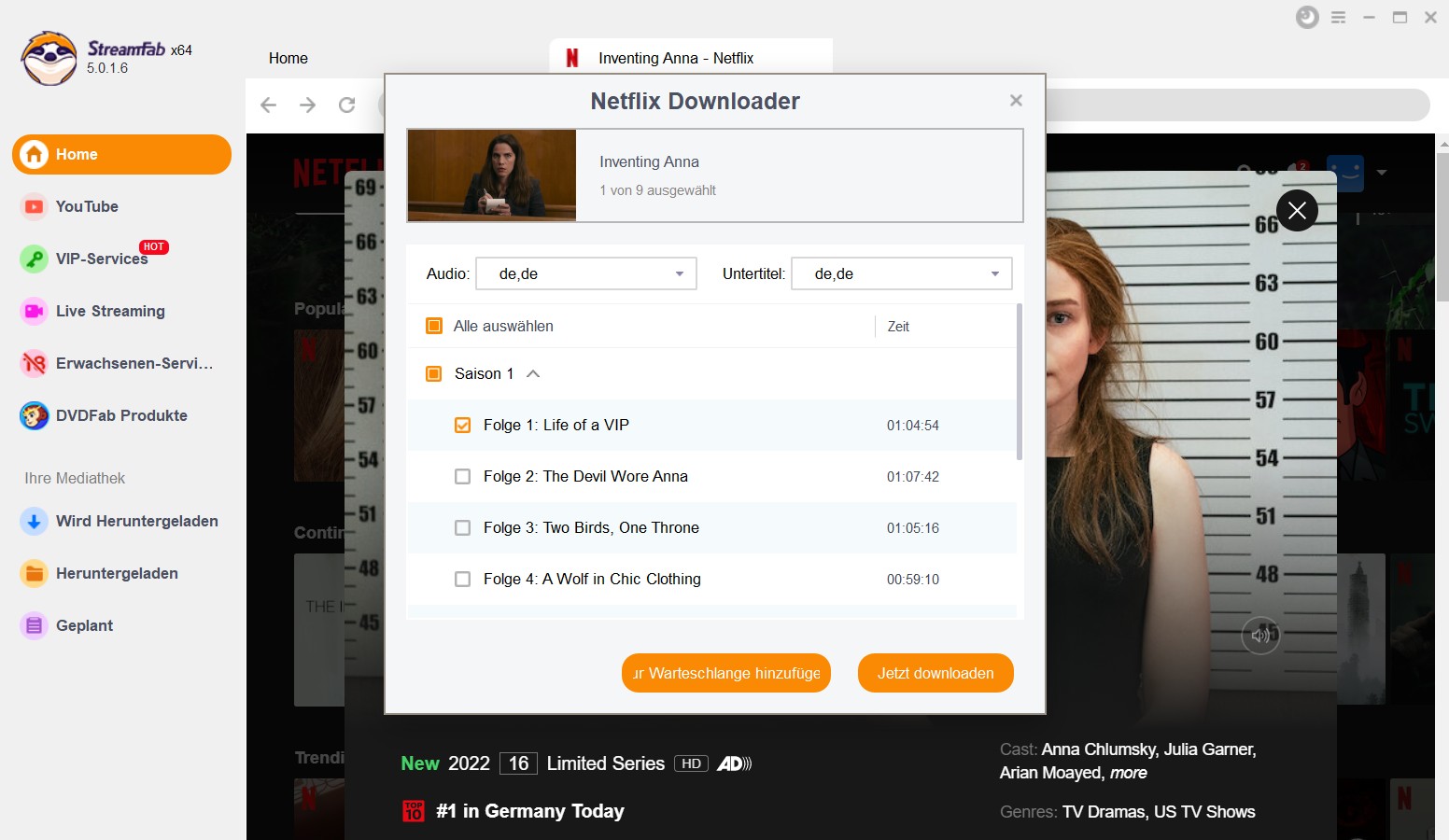Viewport: 1449px width, 840px height.
Task: Go back in the browser
Action: tap(269, 105)
